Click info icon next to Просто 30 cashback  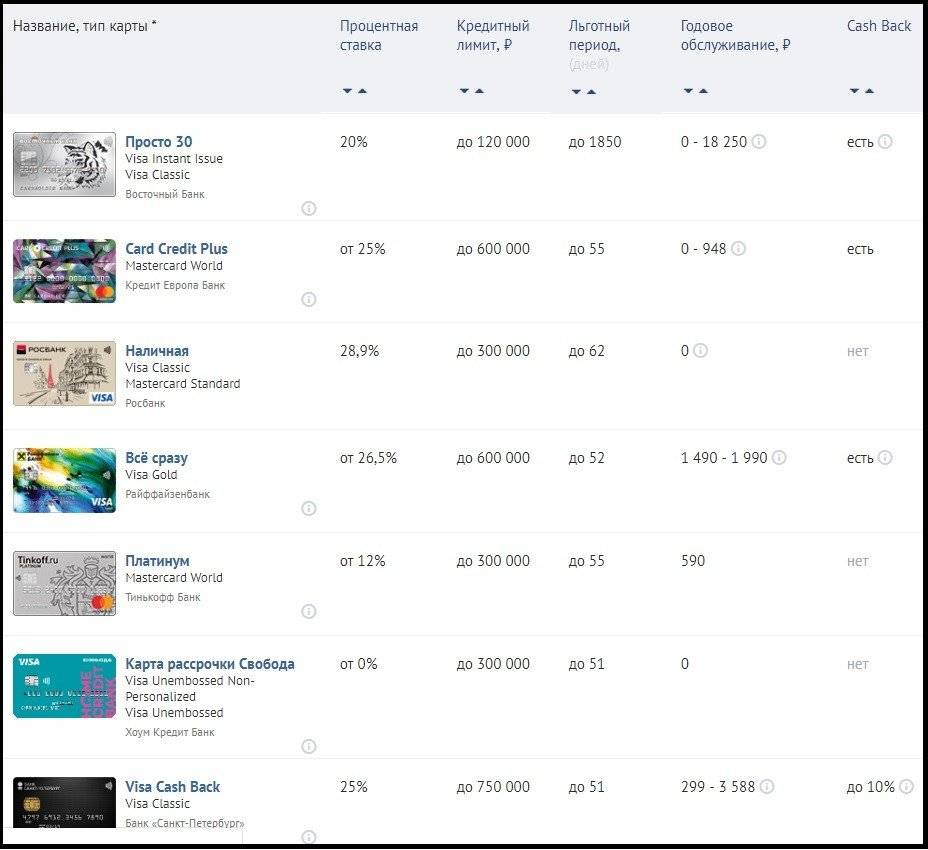coord(885,142)
